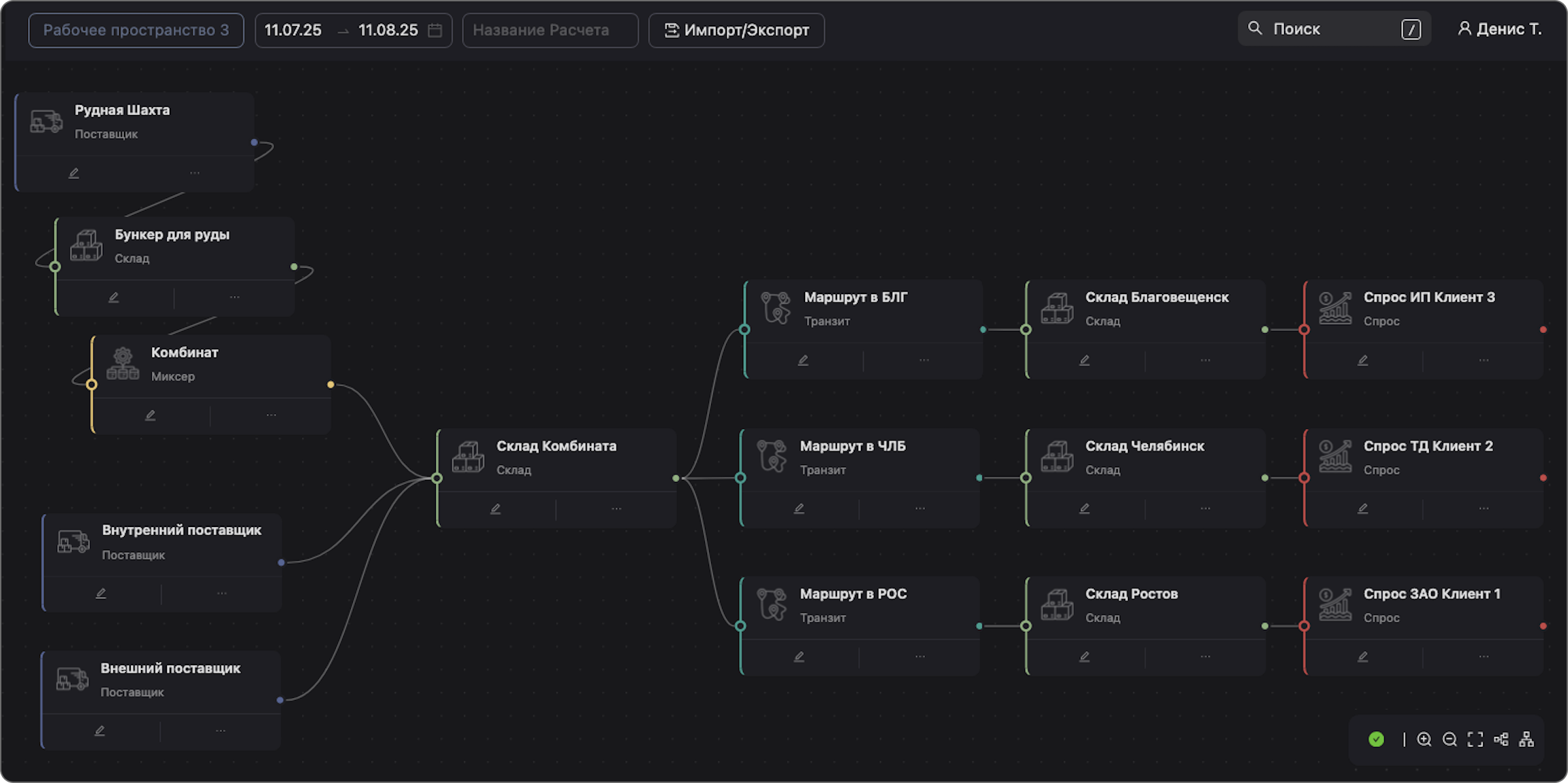Click edit pencil on Склад Комбината node
Image resolution: width=1568 pixels, height=783 pixels.
(495, 509)
